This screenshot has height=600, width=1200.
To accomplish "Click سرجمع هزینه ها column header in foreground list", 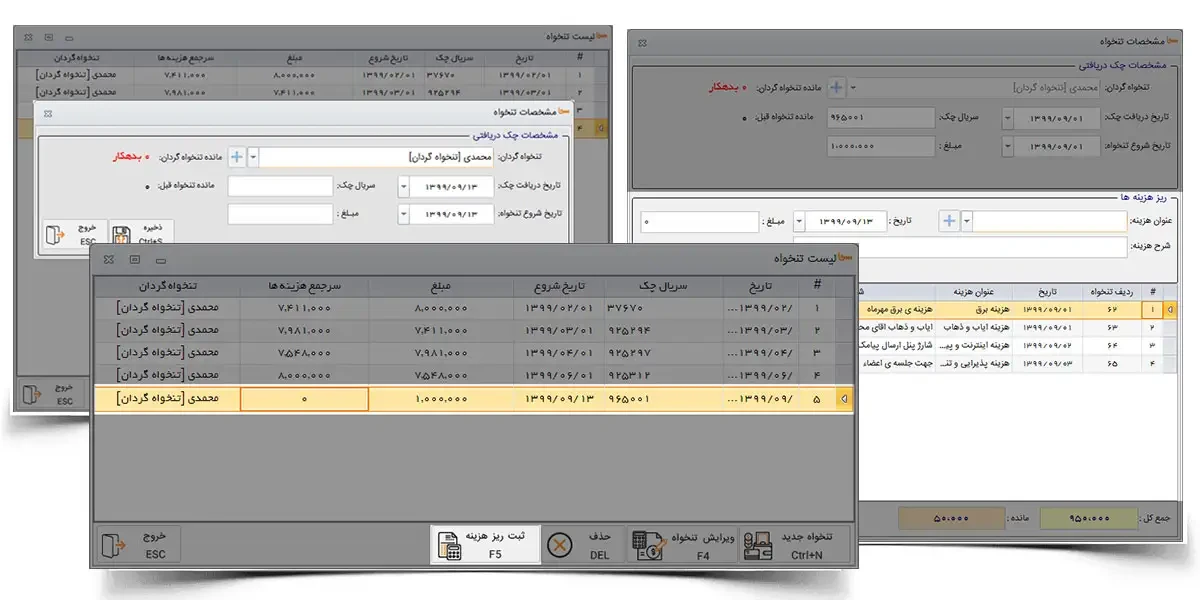I will coord(304,286).
